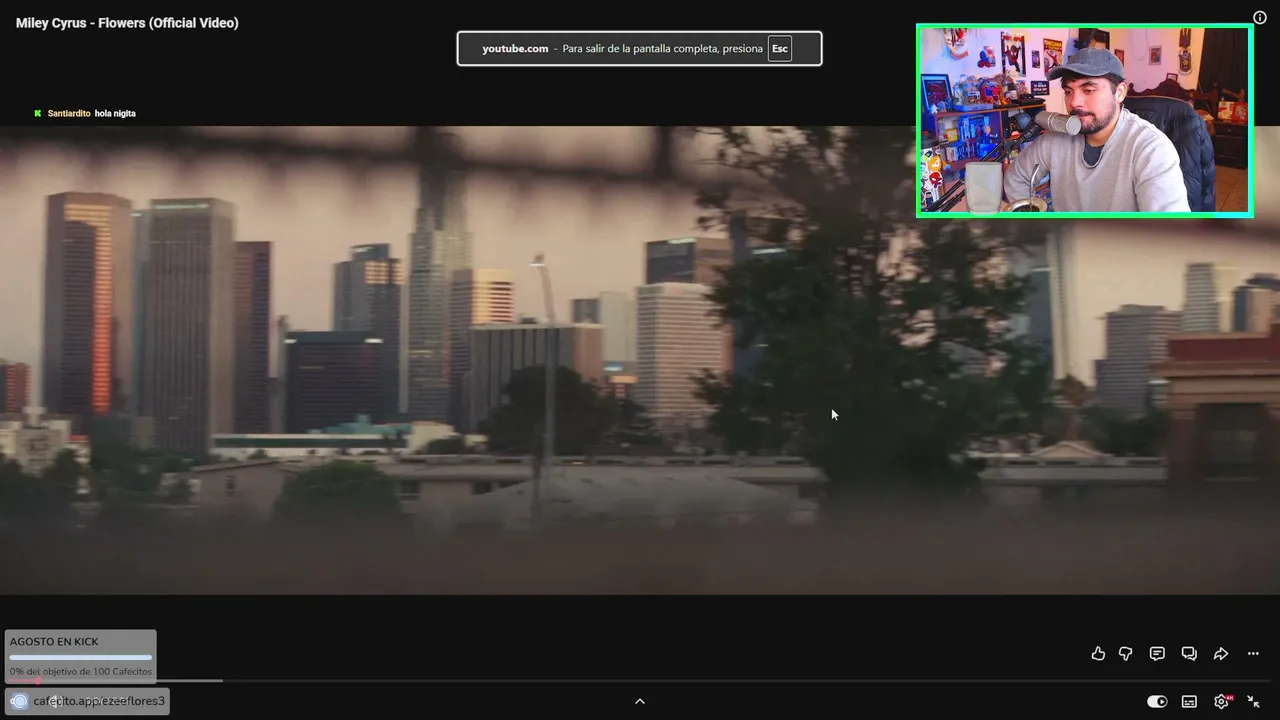Image resolution: width=1280 pixels, height=720 pixels.
Task: Click the youtube.com fullscreen notice text
Action: pyautogui.click(x=515, y=49)
